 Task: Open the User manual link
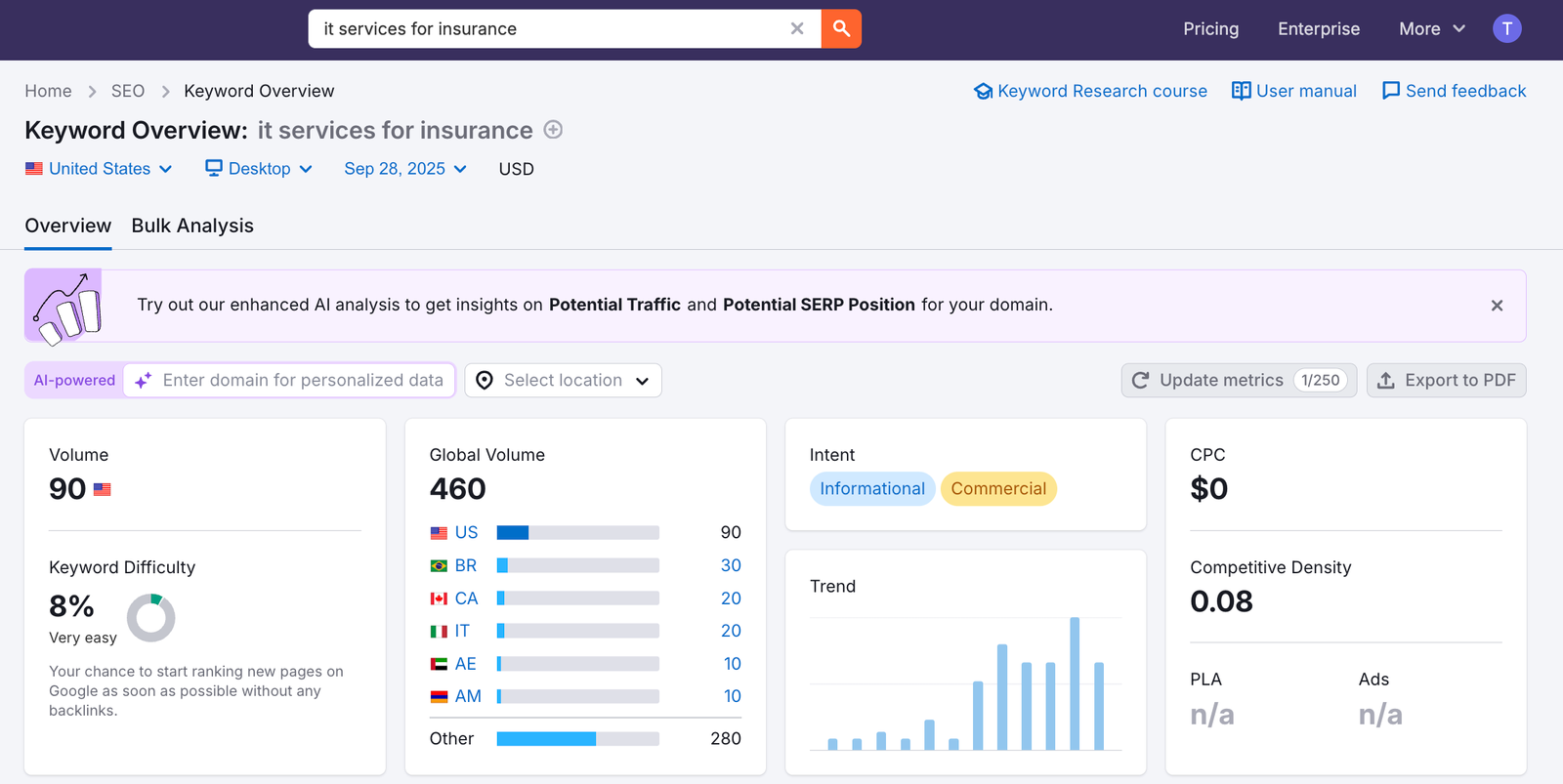click(x=1294, y=91)
